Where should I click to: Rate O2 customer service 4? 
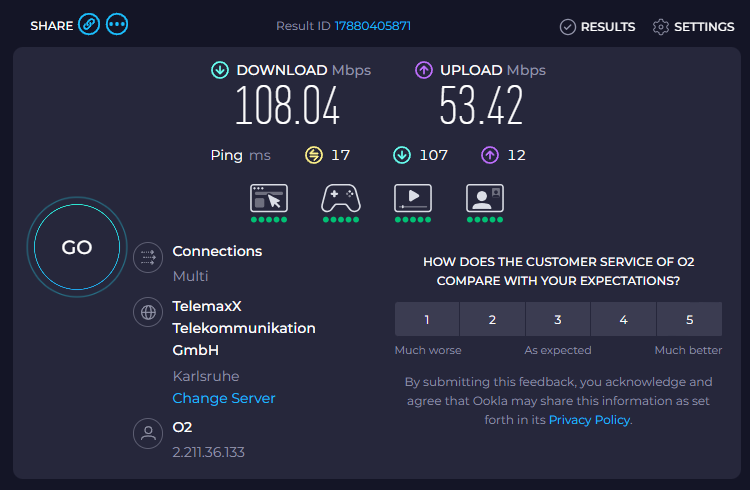tap(624, 319)
